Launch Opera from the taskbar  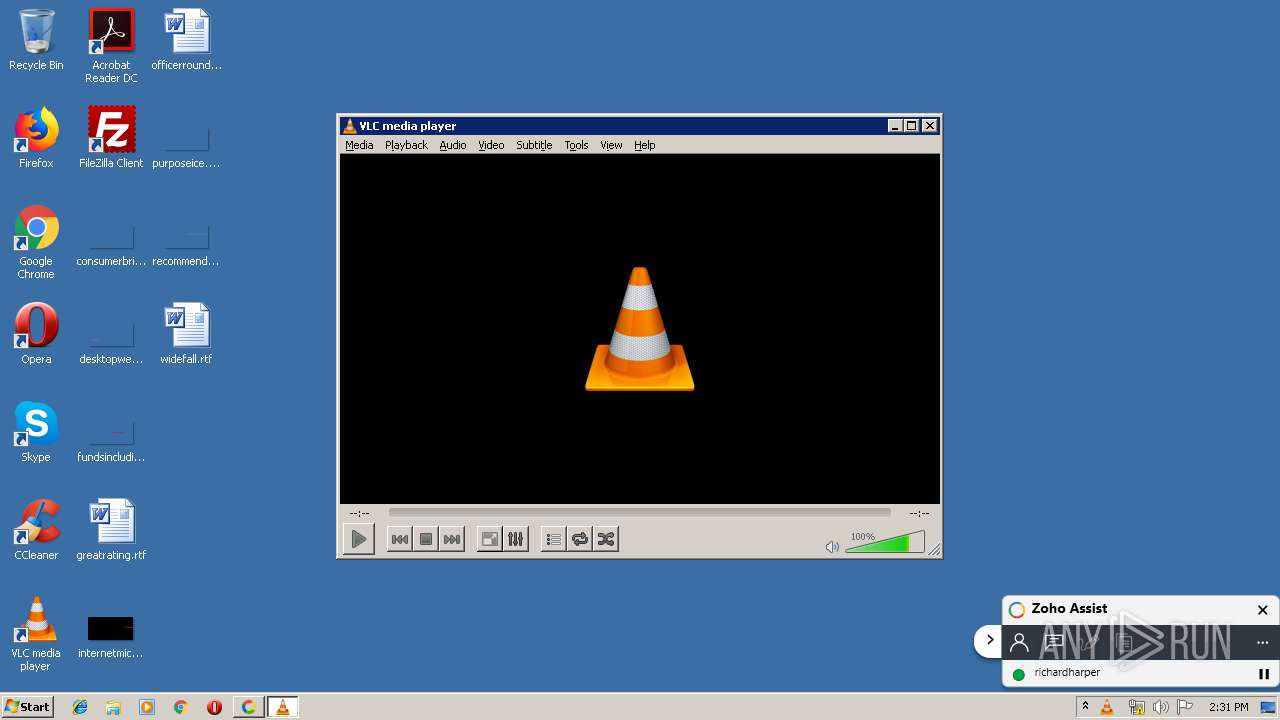214,707
